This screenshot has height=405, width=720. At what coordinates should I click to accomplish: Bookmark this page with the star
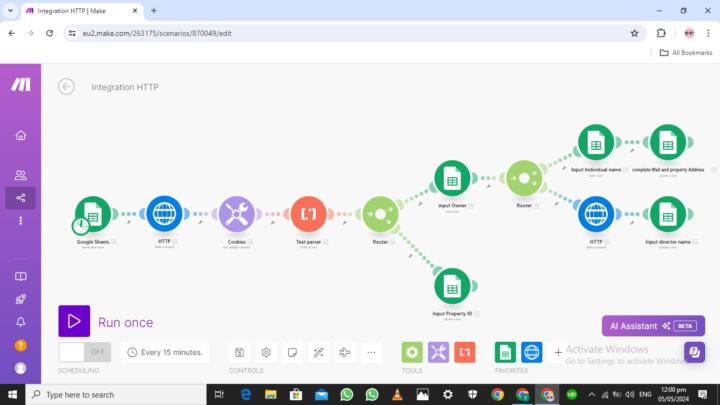(635, 33)
